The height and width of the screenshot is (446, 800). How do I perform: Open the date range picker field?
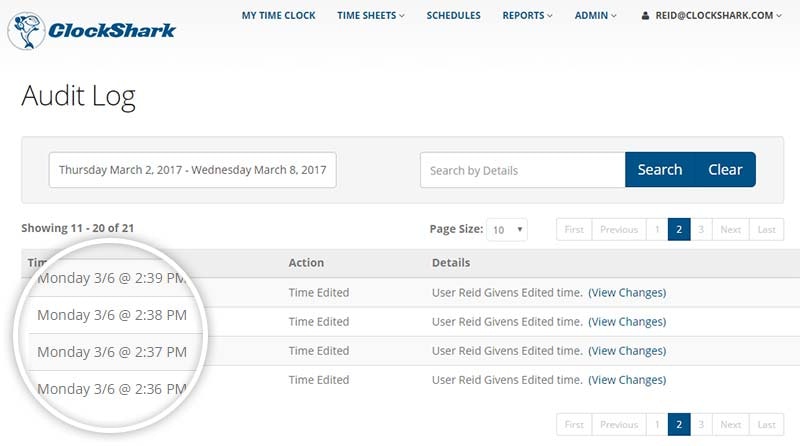pos(192,170)
